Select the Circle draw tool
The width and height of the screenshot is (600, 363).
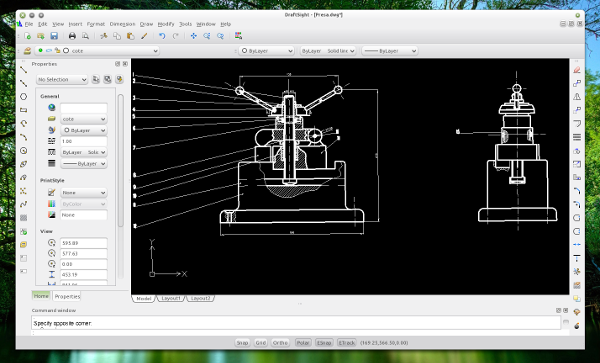24,96
